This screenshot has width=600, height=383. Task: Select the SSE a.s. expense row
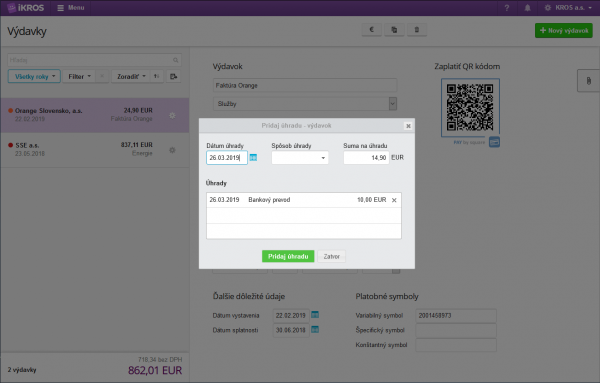pyautogui.click(x=95, y=150)
